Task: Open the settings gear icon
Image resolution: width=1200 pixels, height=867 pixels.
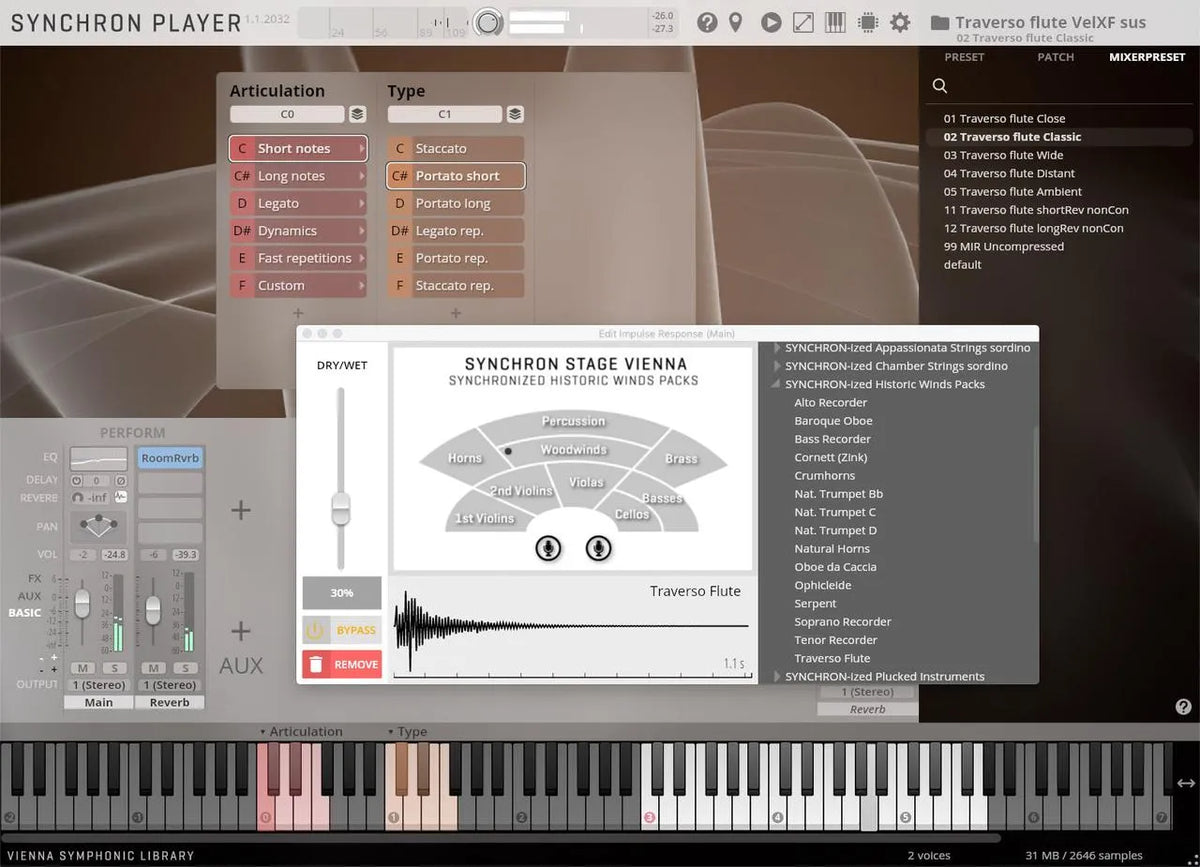Action: [900, 22]
